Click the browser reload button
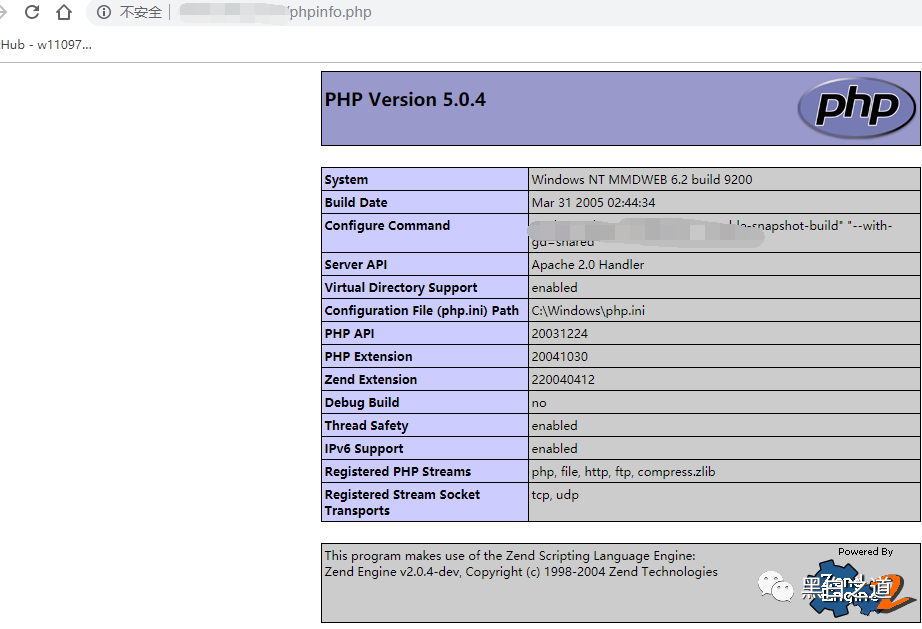Viewport: 922px width, 629px height. pyautogui.click(x=32, y=12)
